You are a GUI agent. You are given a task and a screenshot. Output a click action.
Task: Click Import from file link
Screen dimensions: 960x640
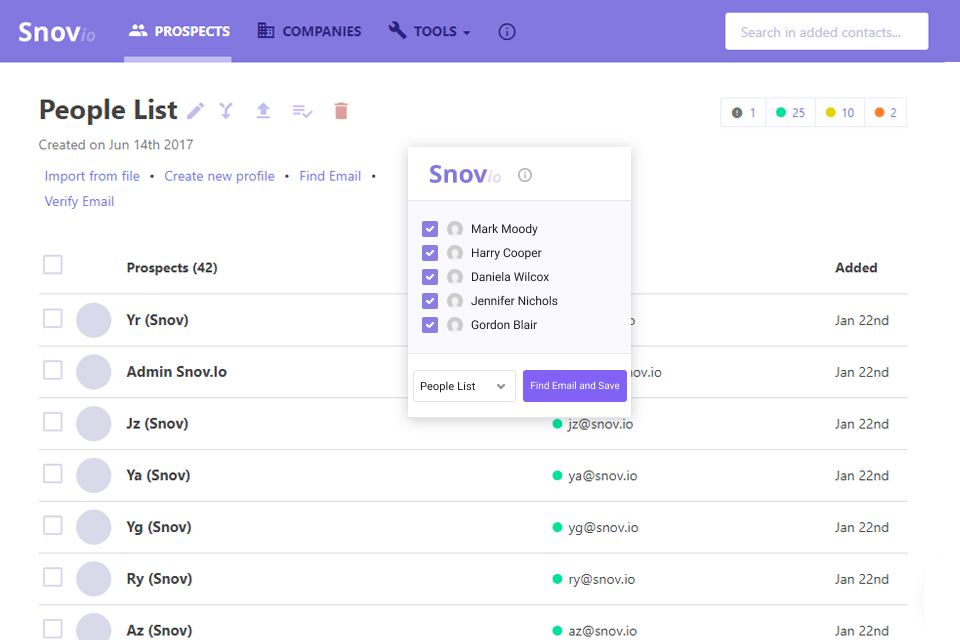click(x=92, y=176)
